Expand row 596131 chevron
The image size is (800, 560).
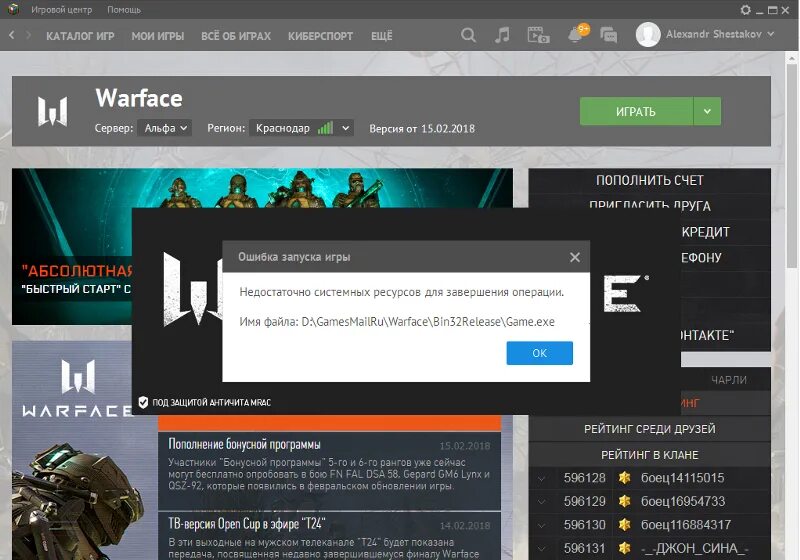(541, 549)
